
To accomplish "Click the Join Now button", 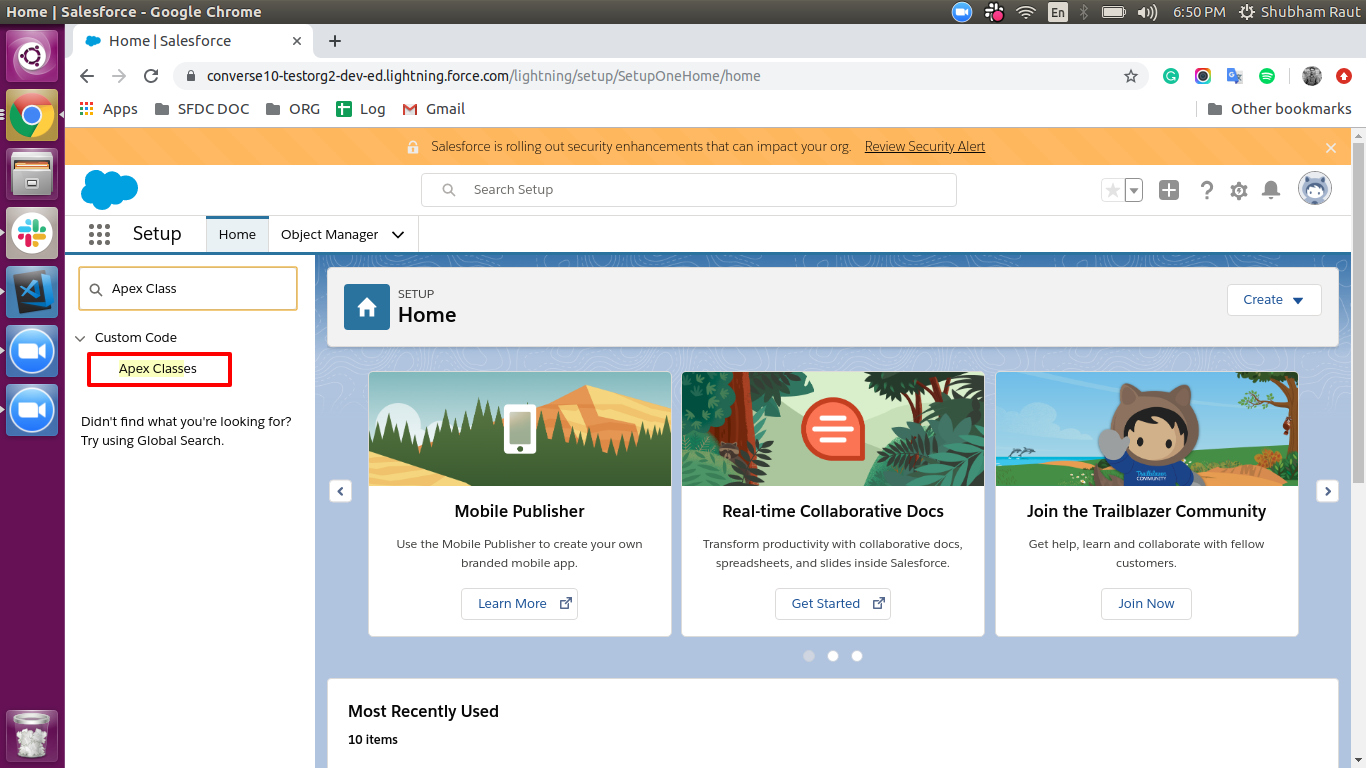I will 1146,604.
